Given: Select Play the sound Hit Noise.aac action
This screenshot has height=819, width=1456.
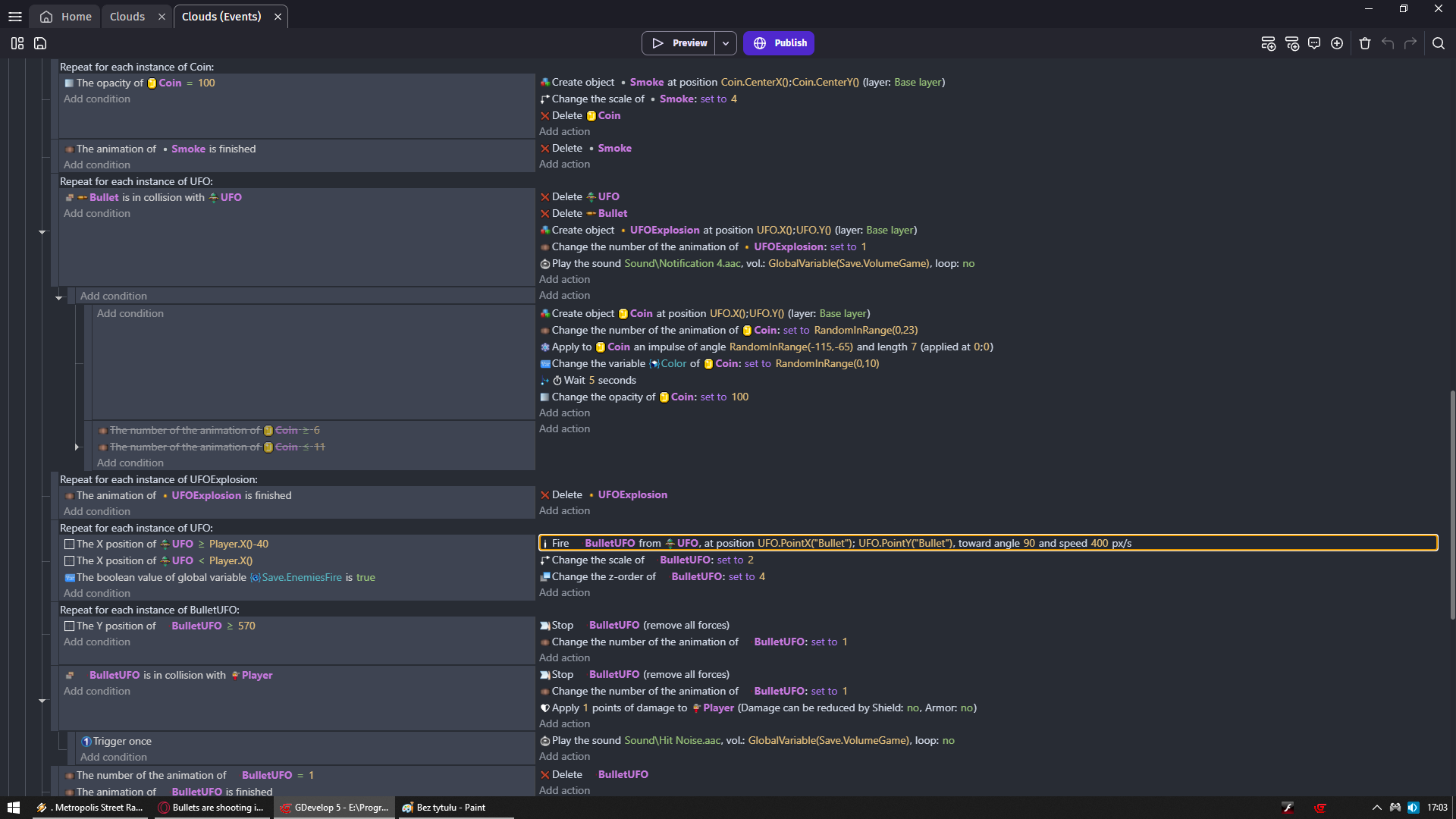Looking at the screenshot, I should pyautogui.click(x=747, y=741).
